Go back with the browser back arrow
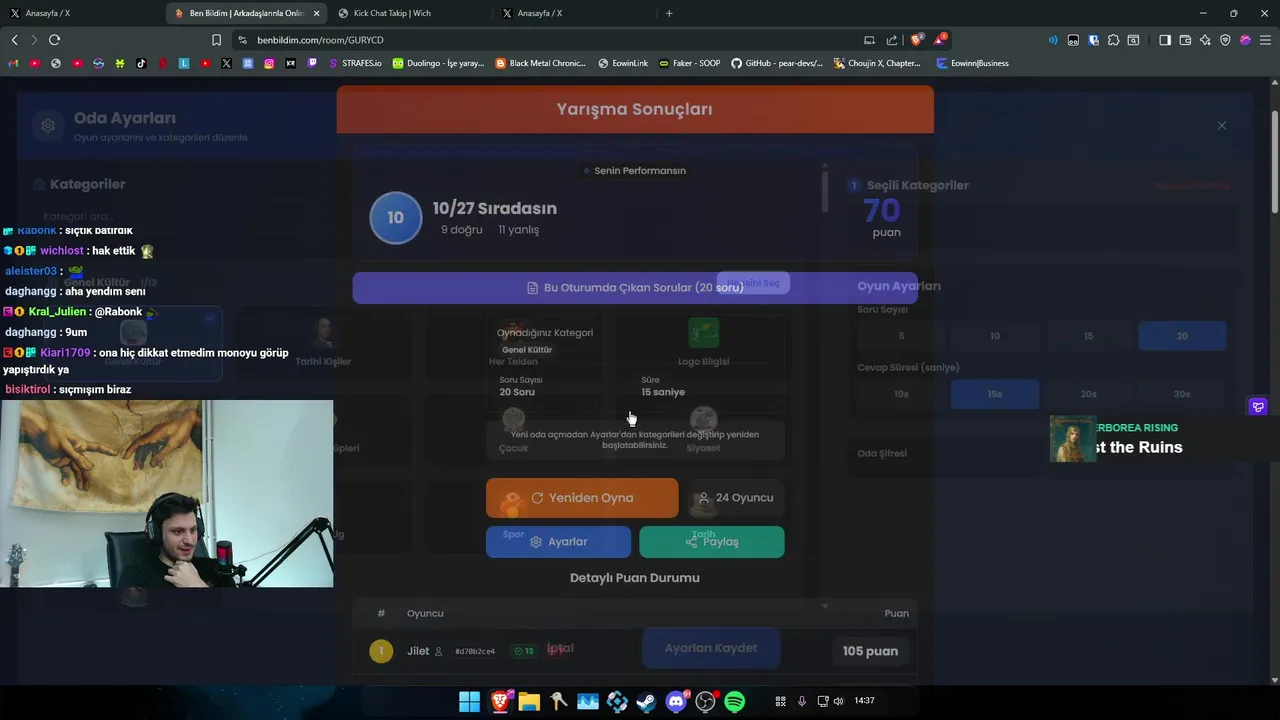1280x720 pixels. click(14, 40)
